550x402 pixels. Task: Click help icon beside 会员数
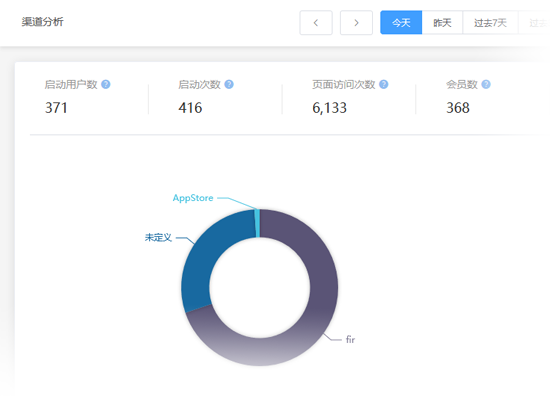click(x=486, y=85)
